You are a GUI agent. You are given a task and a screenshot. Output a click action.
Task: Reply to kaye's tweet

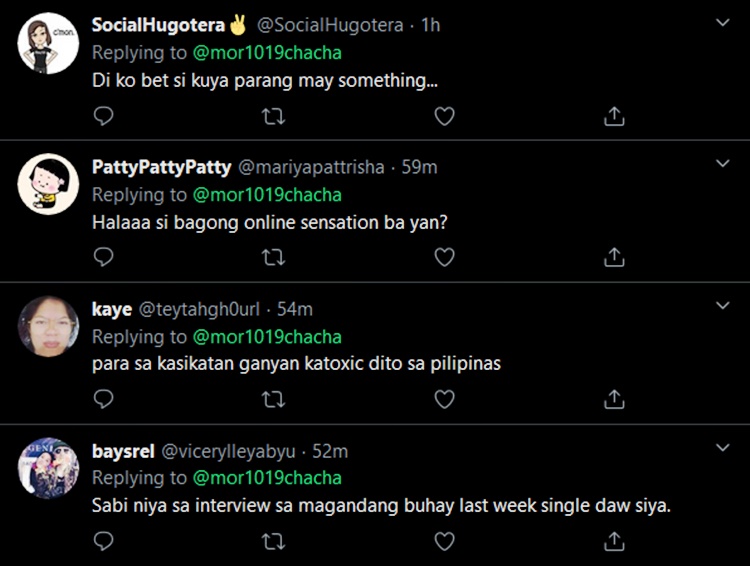[103, 399]
